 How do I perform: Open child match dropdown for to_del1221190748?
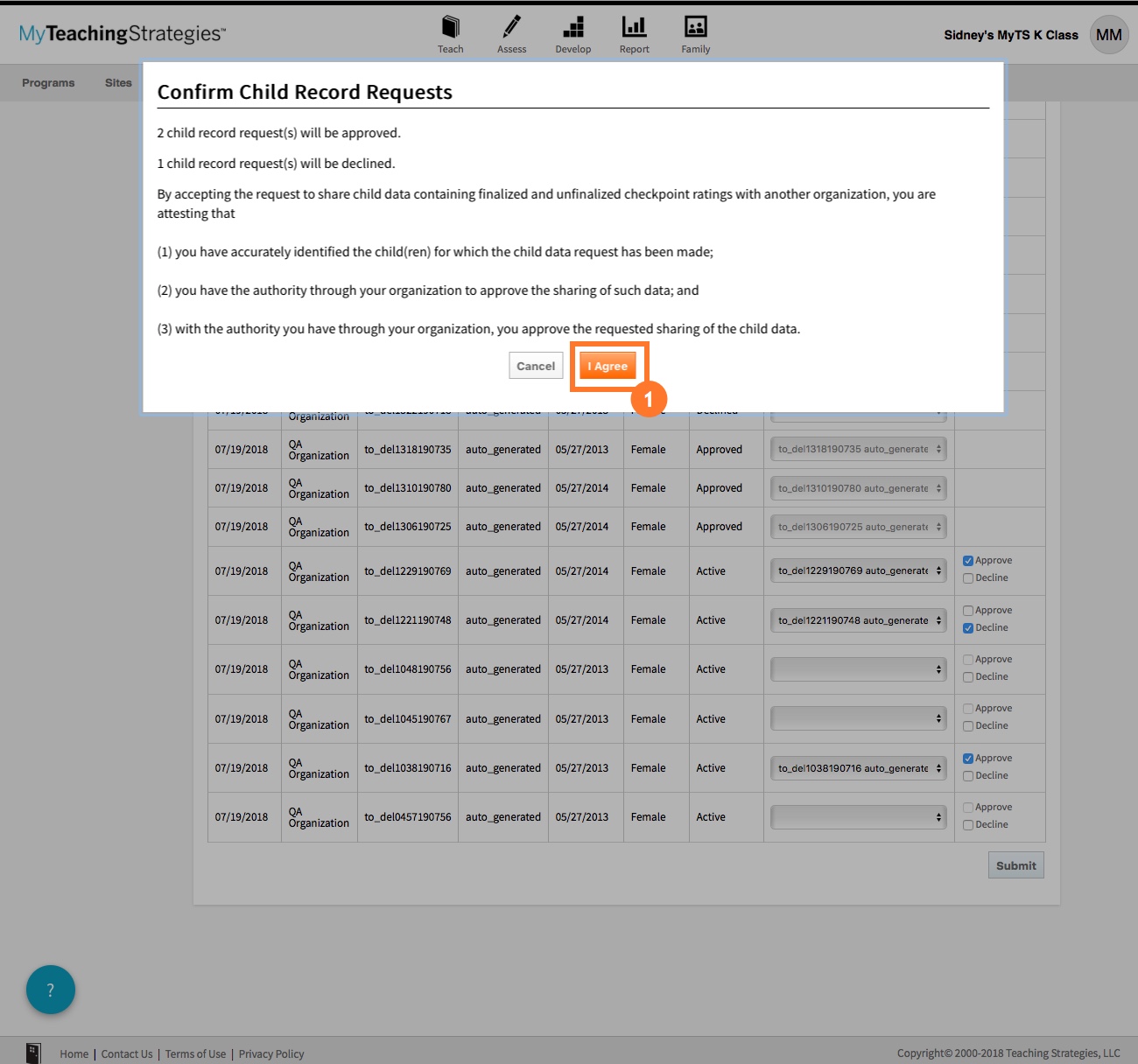[858, 620]
